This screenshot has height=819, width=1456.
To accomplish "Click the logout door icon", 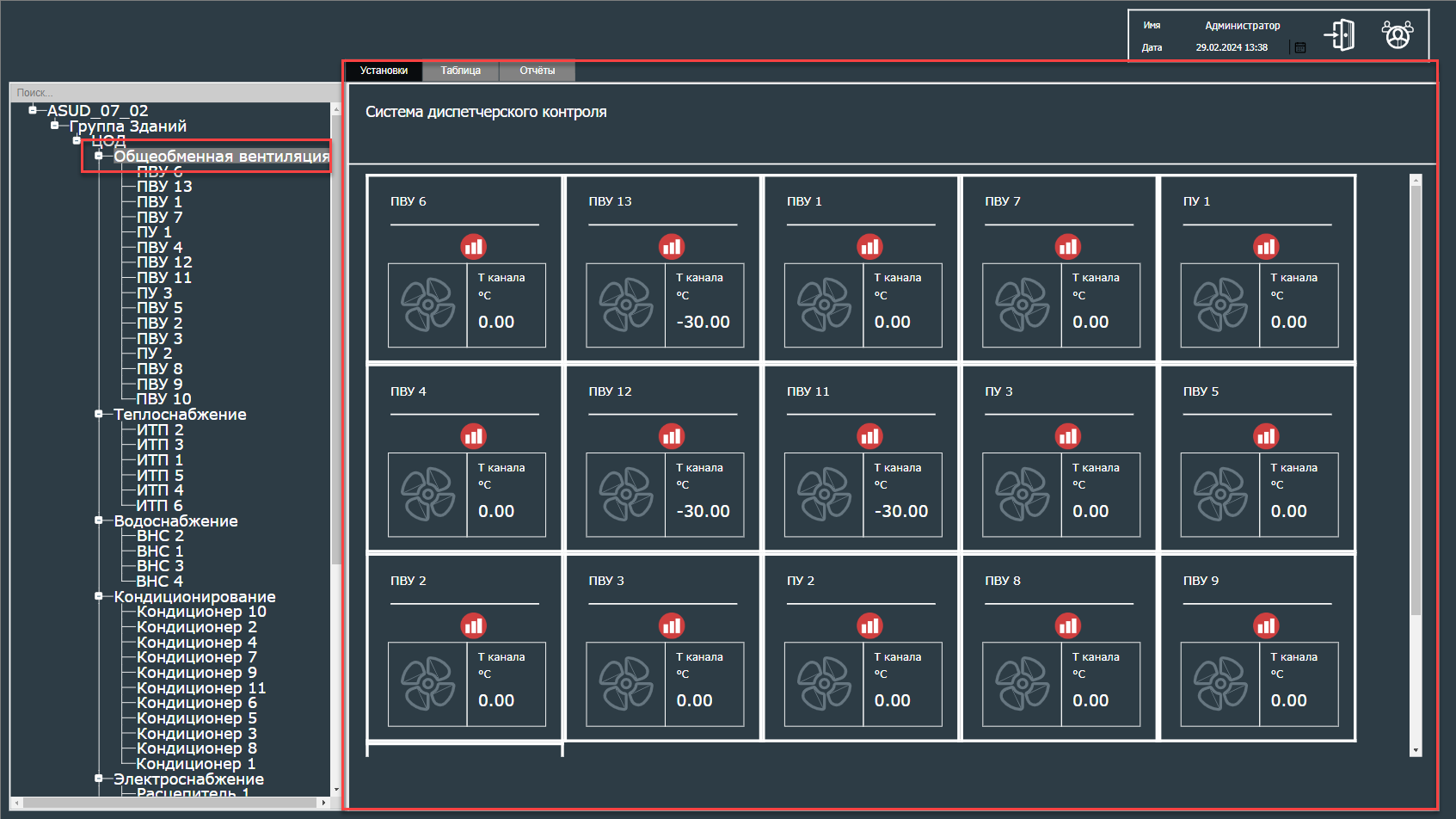I will click(1340, 35).
